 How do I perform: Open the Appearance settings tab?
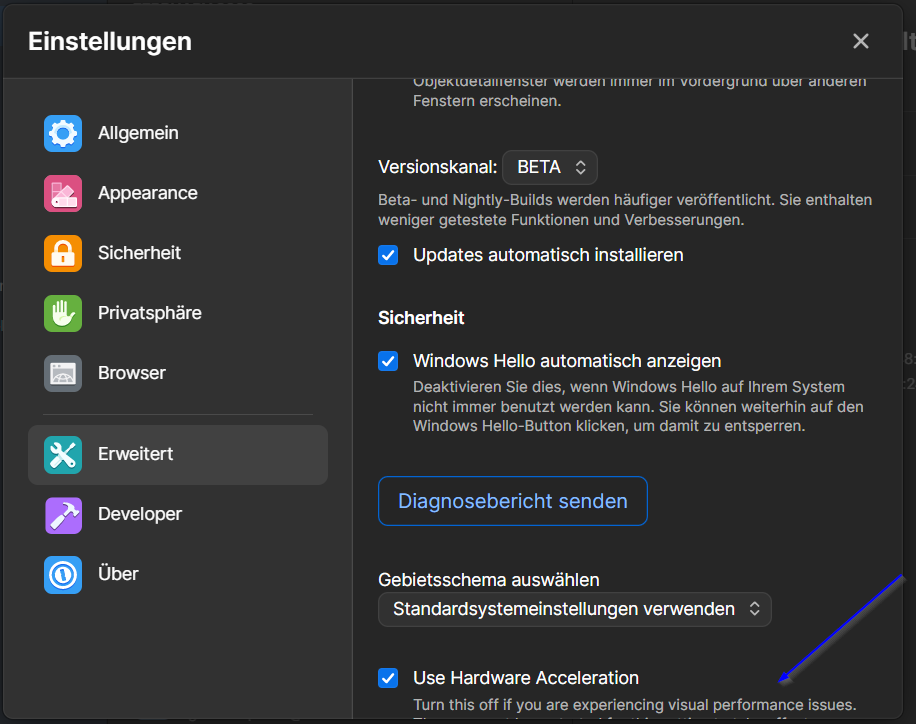coord(148,193)
